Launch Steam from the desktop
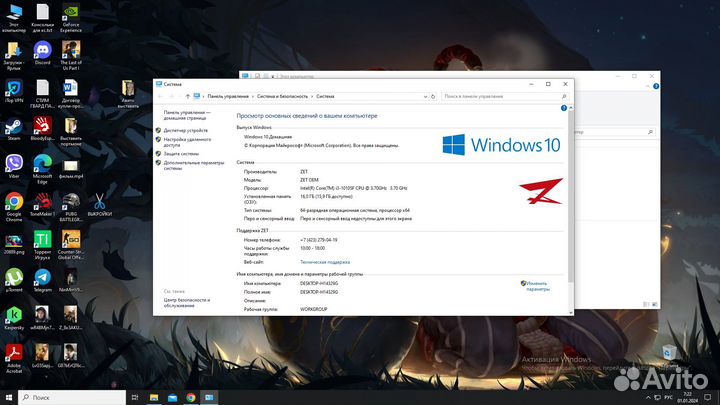 click(14, 129)
